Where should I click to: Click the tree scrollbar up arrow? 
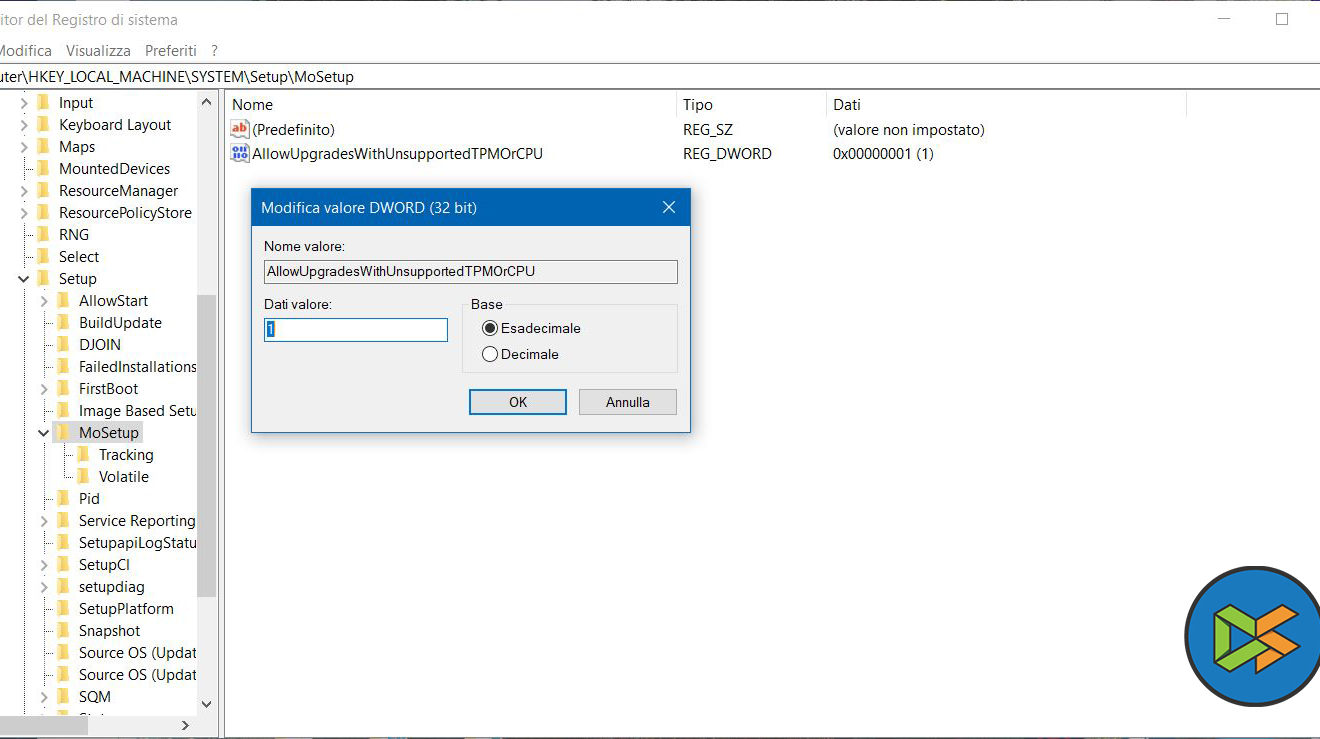[x=206, y=102]
